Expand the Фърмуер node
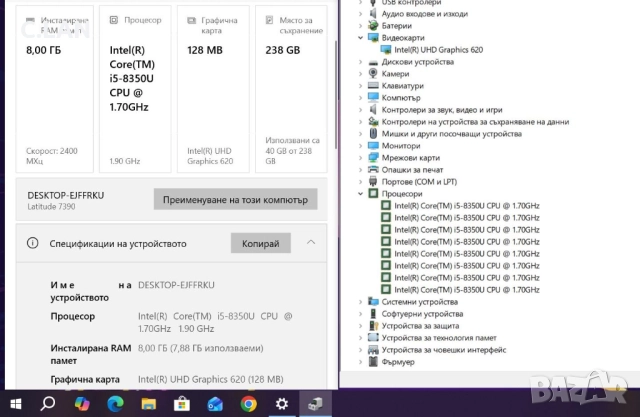This screenshot has width=640, height=417. click(360, 362)
